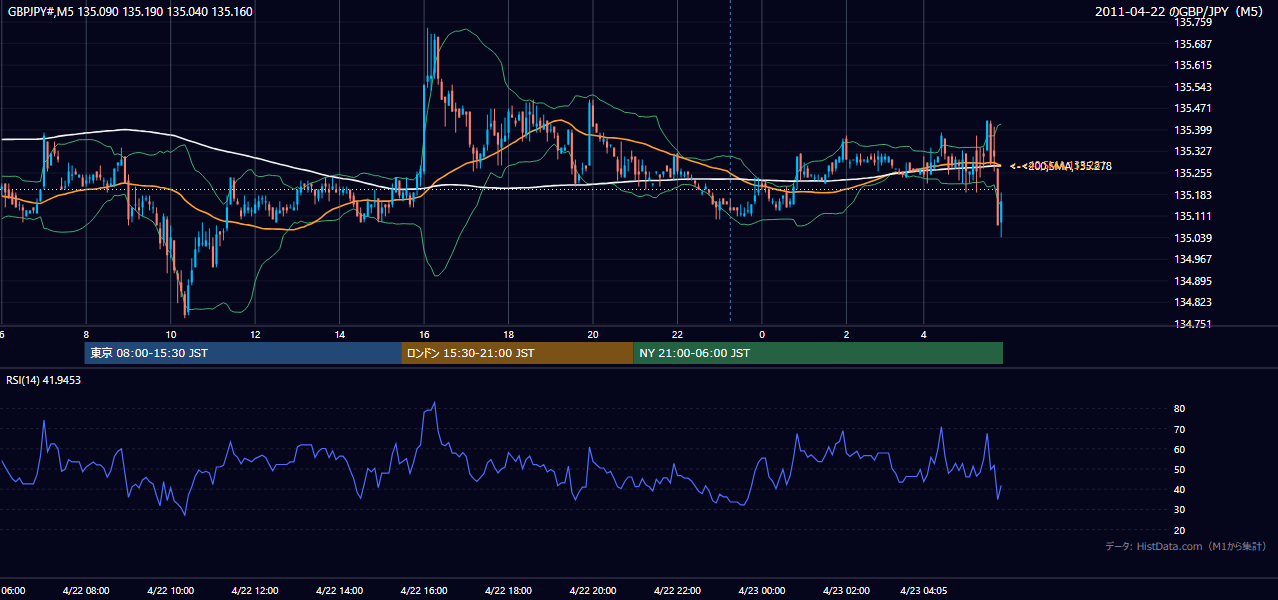
Task: Click price axis label 135.471
Action: (1193, 108)
